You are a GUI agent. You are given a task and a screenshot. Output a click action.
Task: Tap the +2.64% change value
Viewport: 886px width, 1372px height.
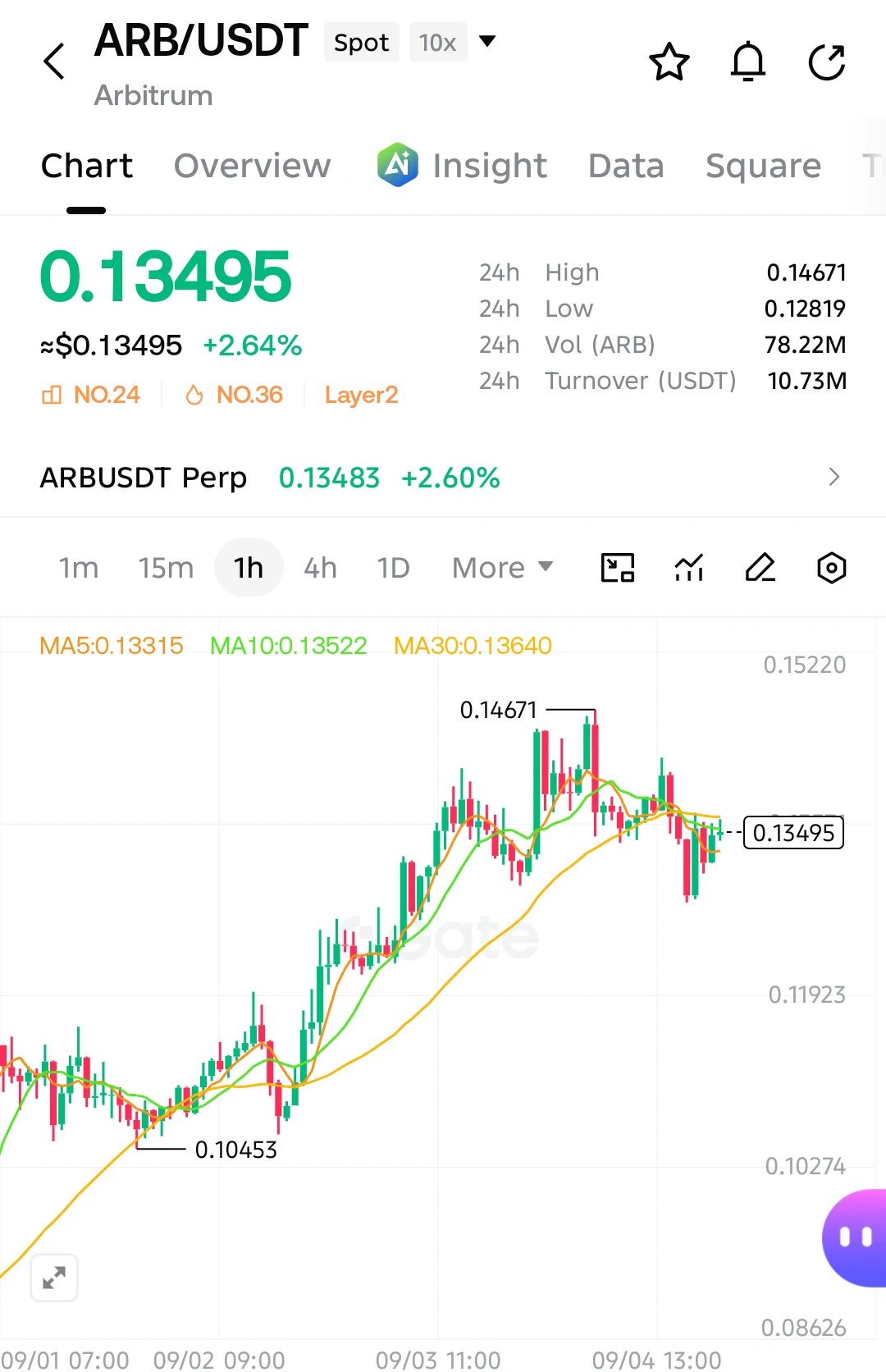[x=253, y=345]
